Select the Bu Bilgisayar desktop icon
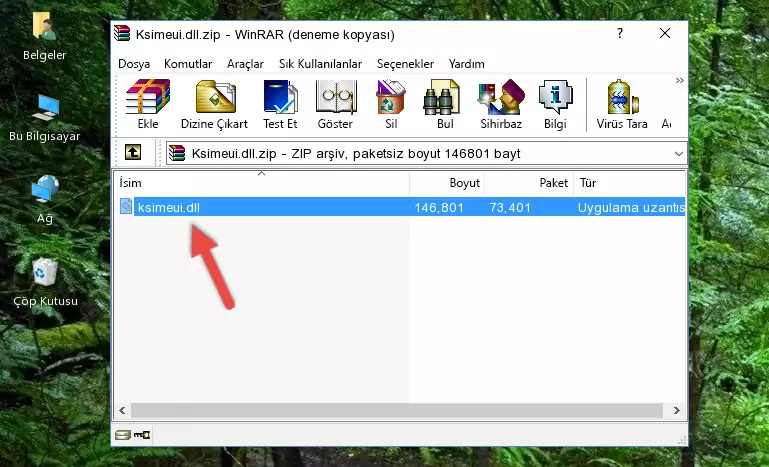The image size is (769, 467). [x=44, y=118]
